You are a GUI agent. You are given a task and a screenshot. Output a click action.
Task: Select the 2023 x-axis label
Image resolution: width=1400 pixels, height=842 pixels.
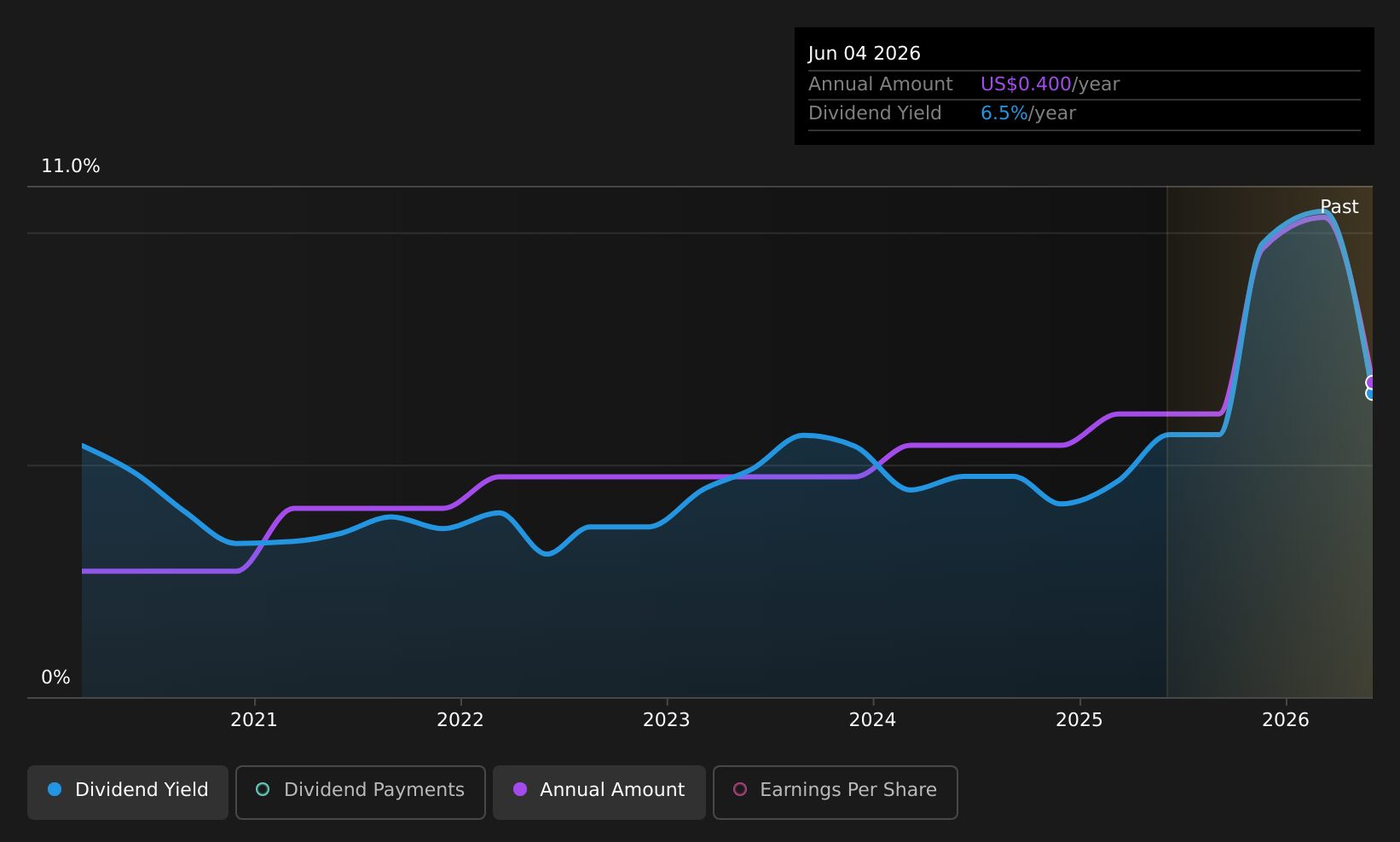667,720
